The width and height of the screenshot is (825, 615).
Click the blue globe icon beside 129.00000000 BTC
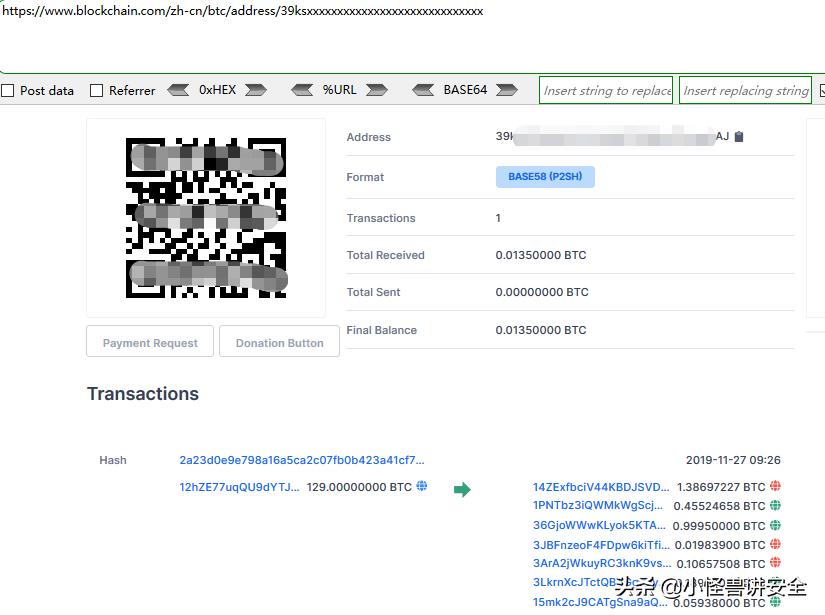click(x=422, y=486)
